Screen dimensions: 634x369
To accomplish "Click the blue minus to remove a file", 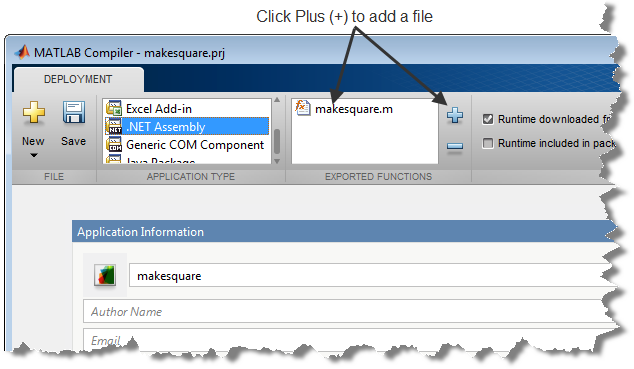I will tap(455, 146).
